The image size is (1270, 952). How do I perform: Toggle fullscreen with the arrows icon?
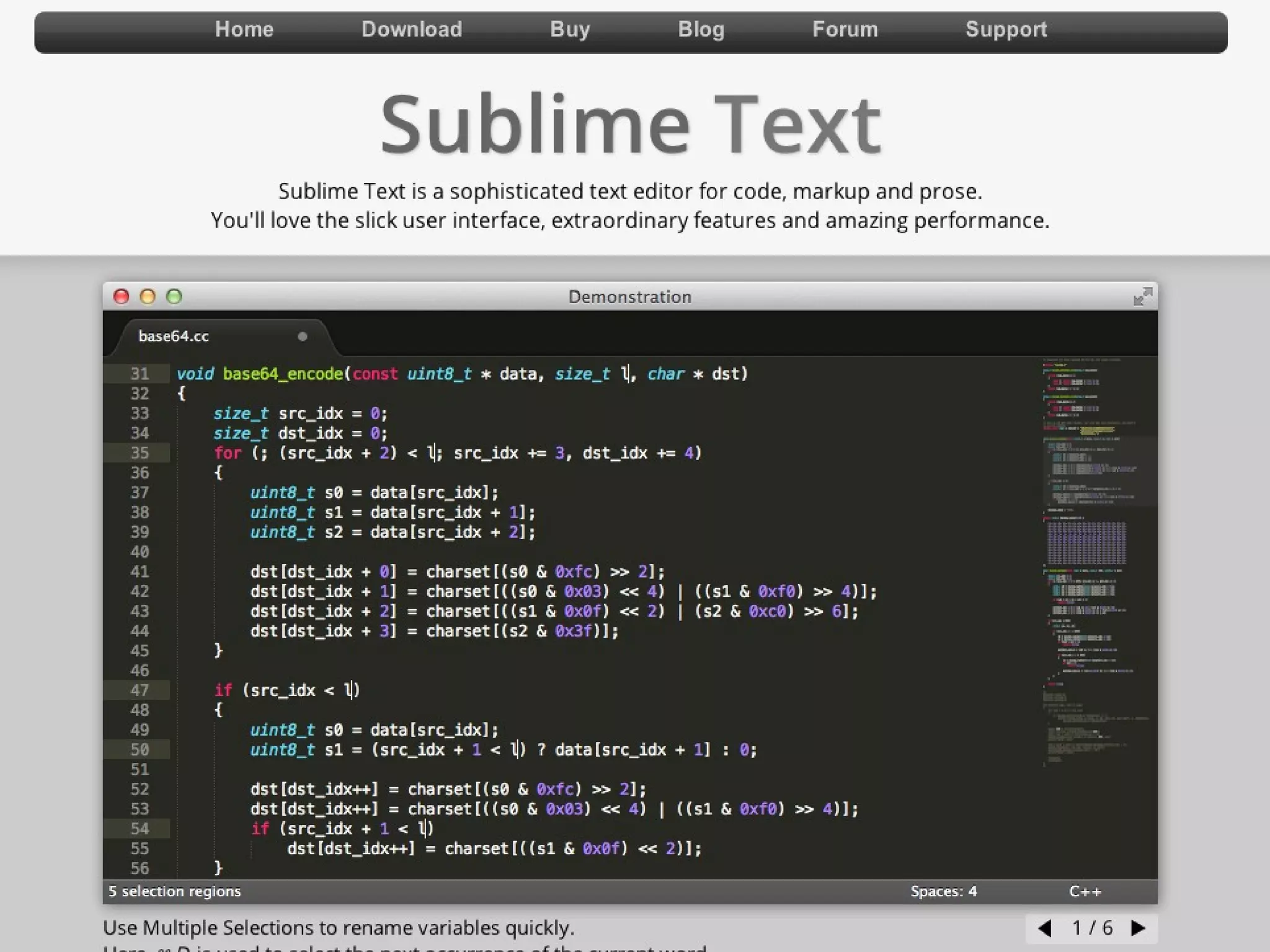coord(1142,296)
